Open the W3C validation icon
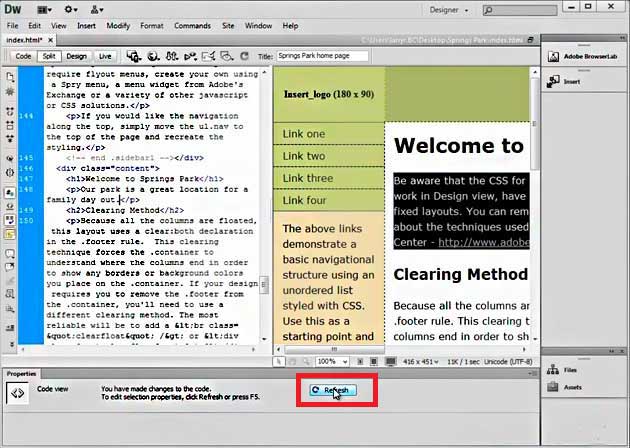Screen dimensions: 630x448 coord(190,56)
